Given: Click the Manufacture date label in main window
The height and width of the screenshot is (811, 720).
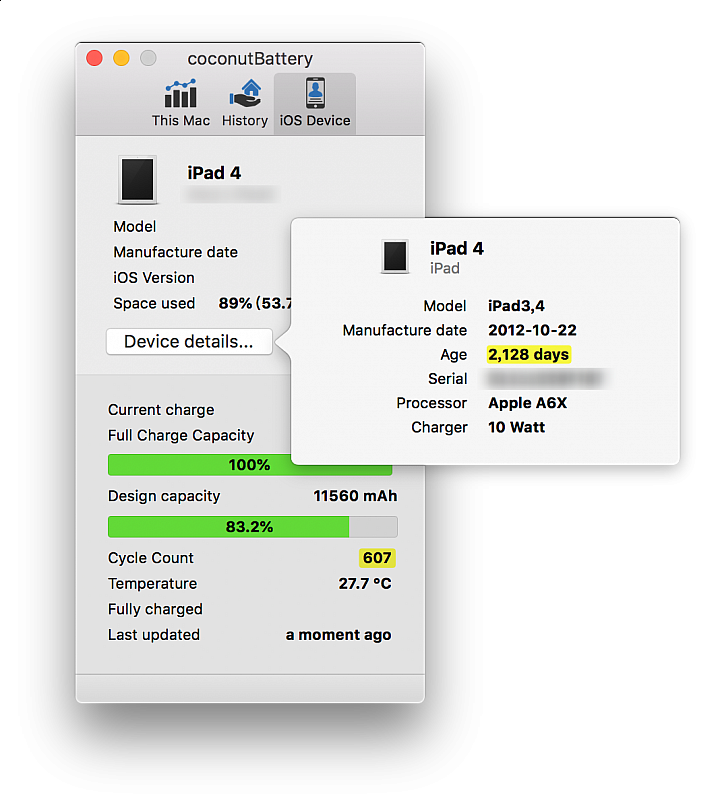Looking at the screenshot, I should coord(176,252).
